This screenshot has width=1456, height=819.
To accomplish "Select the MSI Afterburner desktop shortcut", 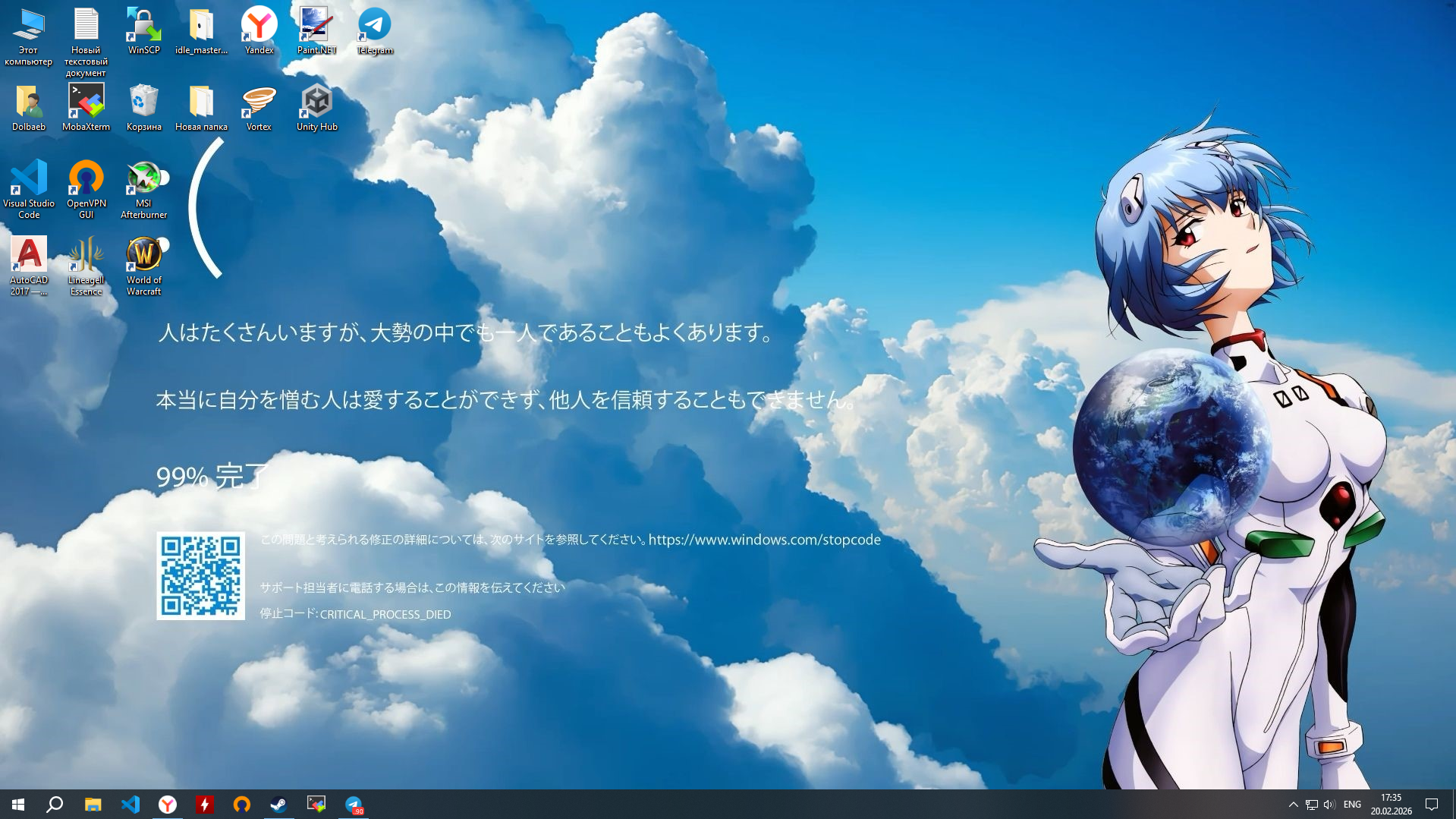I will [143, 190].
